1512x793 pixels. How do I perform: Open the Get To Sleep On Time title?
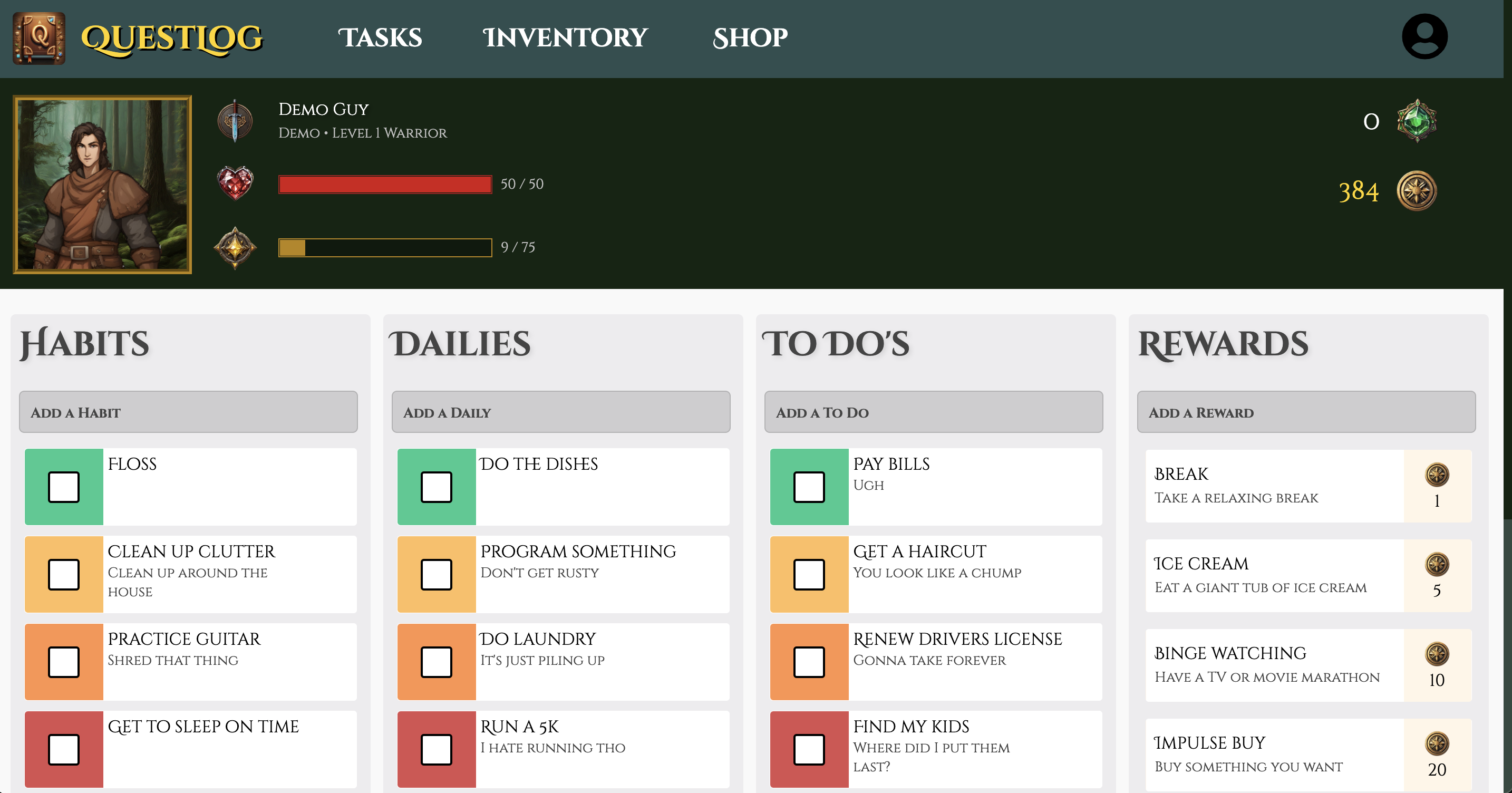click(203, 727)
